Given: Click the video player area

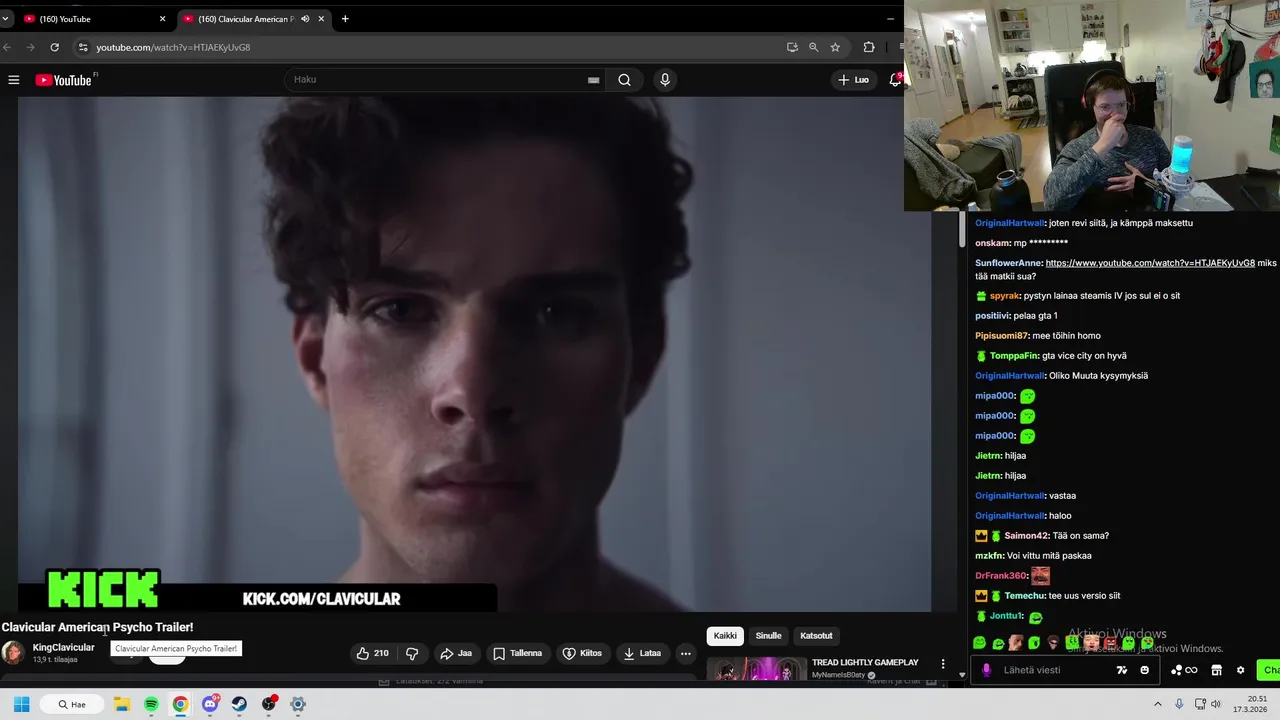Looking at the screenshot, I should [x=475, y=354].
